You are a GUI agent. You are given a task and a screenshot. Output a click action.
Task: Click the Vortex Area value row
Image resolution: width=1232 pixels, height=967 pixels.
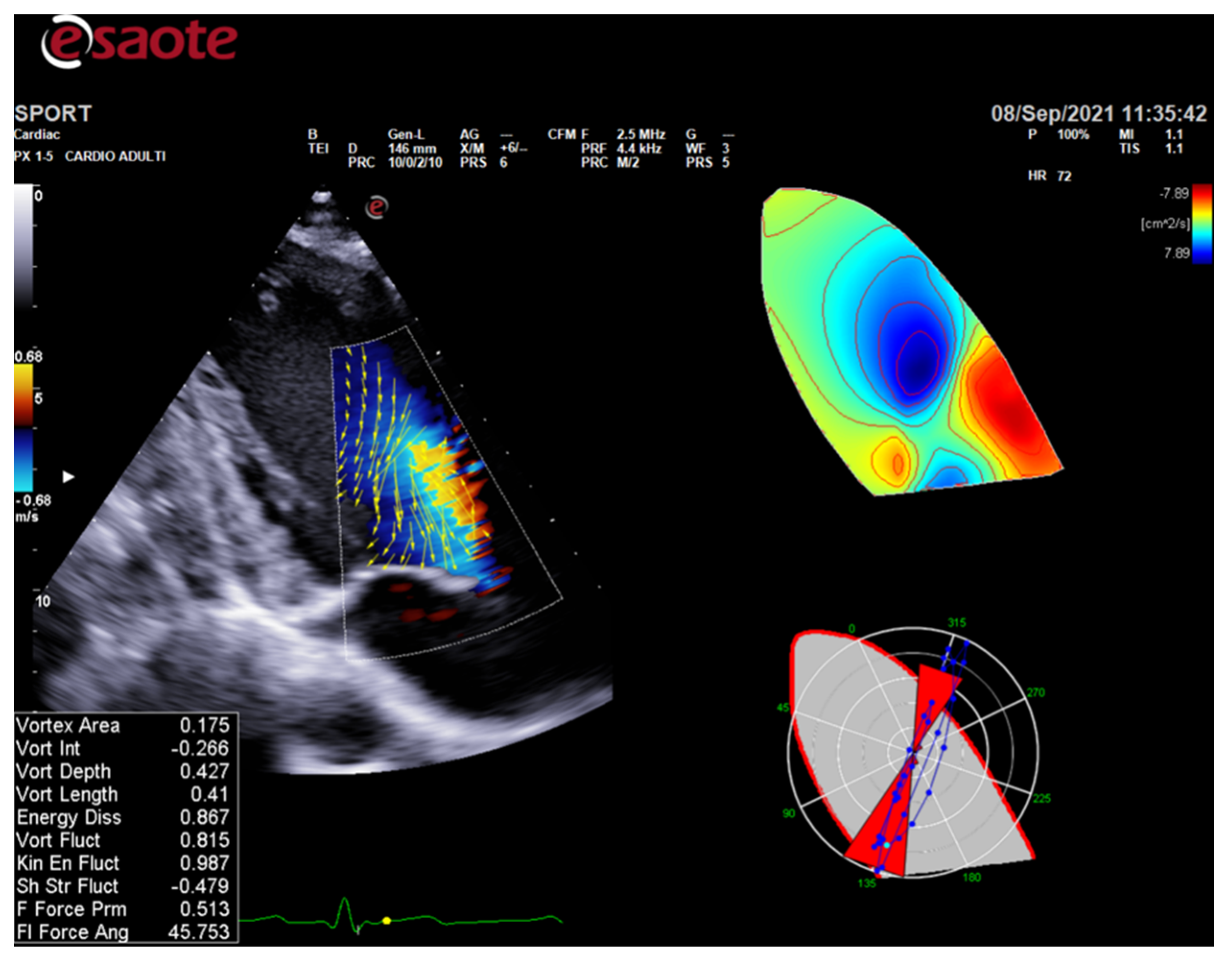click(x=123, y=726)
